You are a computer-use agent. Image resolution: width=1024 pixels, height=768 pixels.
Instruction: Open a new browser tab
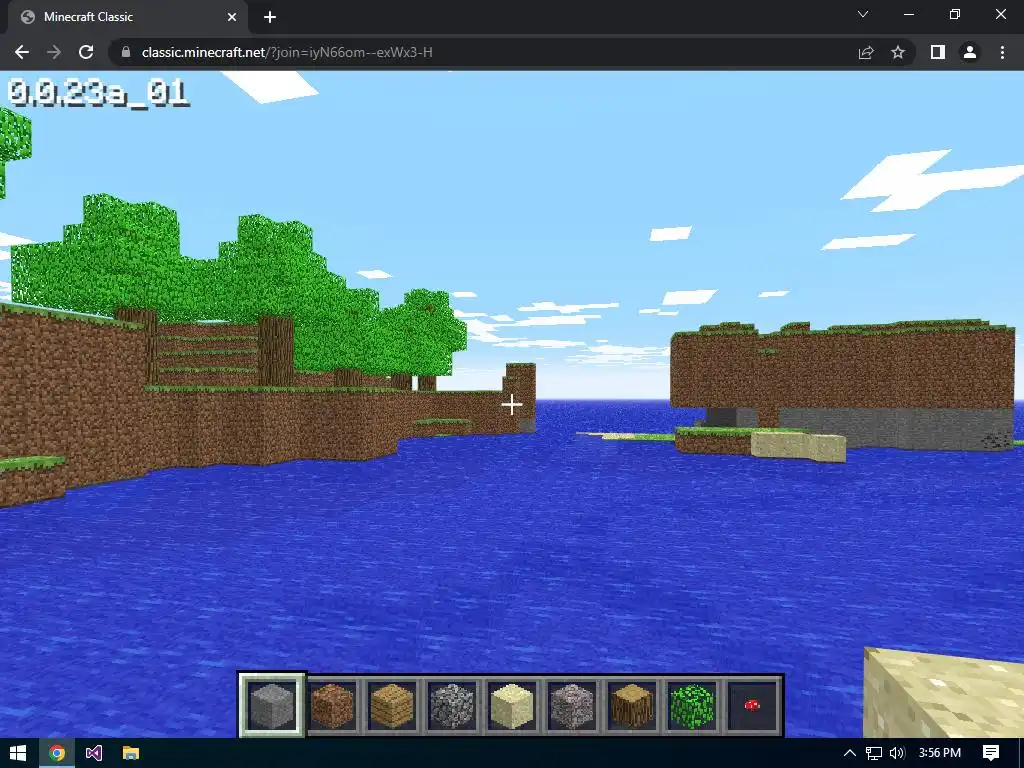[270, 17]
